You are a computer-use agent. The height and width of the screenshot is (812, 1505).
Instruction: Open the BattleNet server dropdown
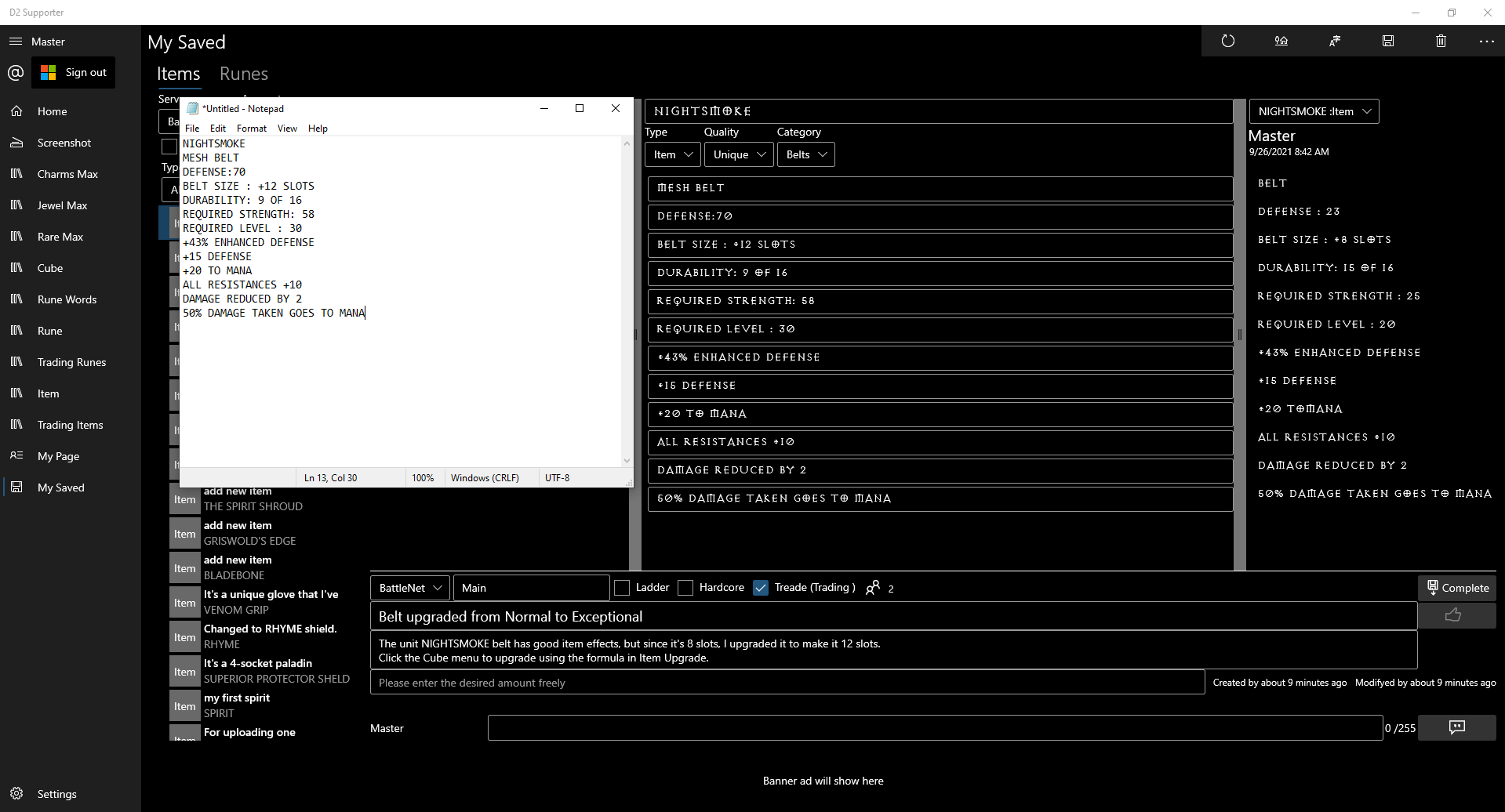click(x=410, y=588)
